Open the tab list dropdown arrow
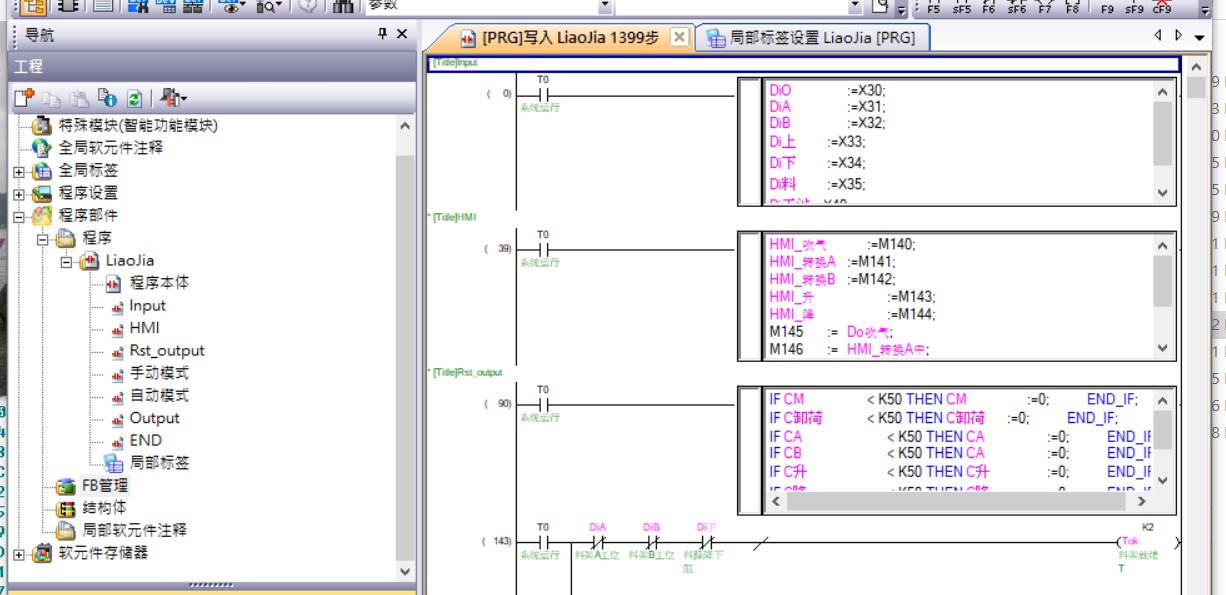 coord(1200,37)
